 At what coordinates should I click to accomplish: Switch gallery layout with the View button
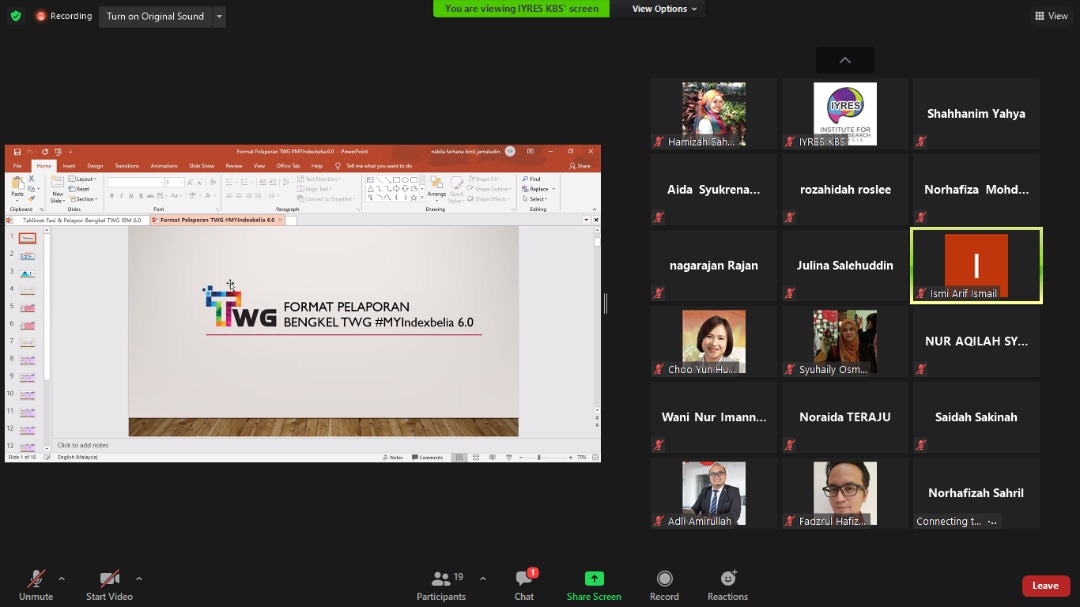pos(1051,16)
